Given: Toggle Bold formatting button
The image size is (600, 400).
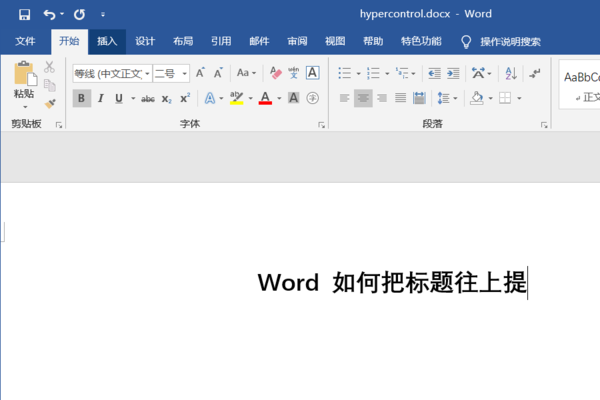Looking at the screenshot, I should click(x=81, y=98).
